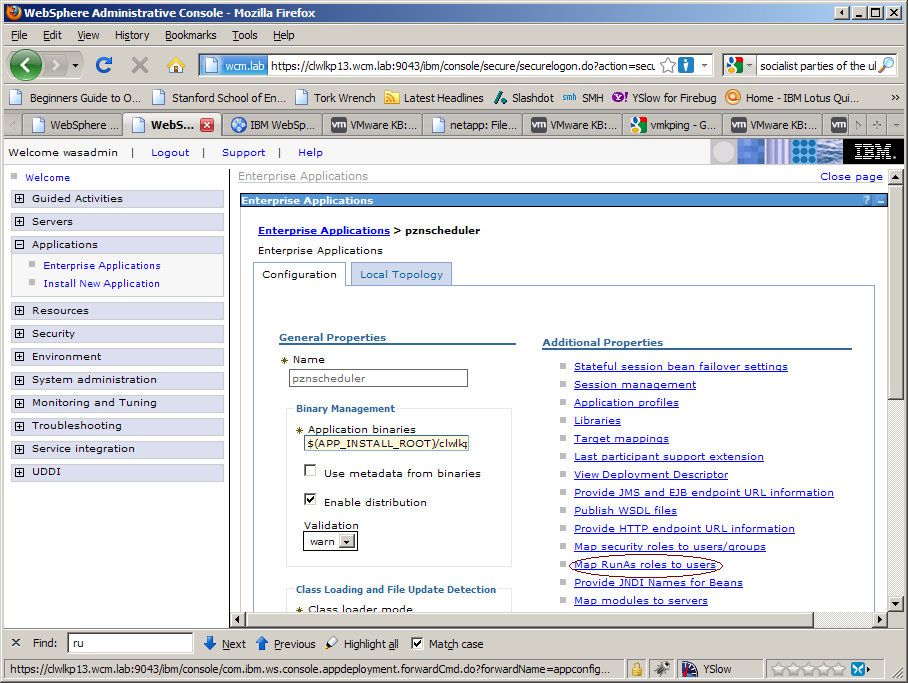Go back with the green back arrow
This screenshot has width=908, height=683.
coord(25,65)
